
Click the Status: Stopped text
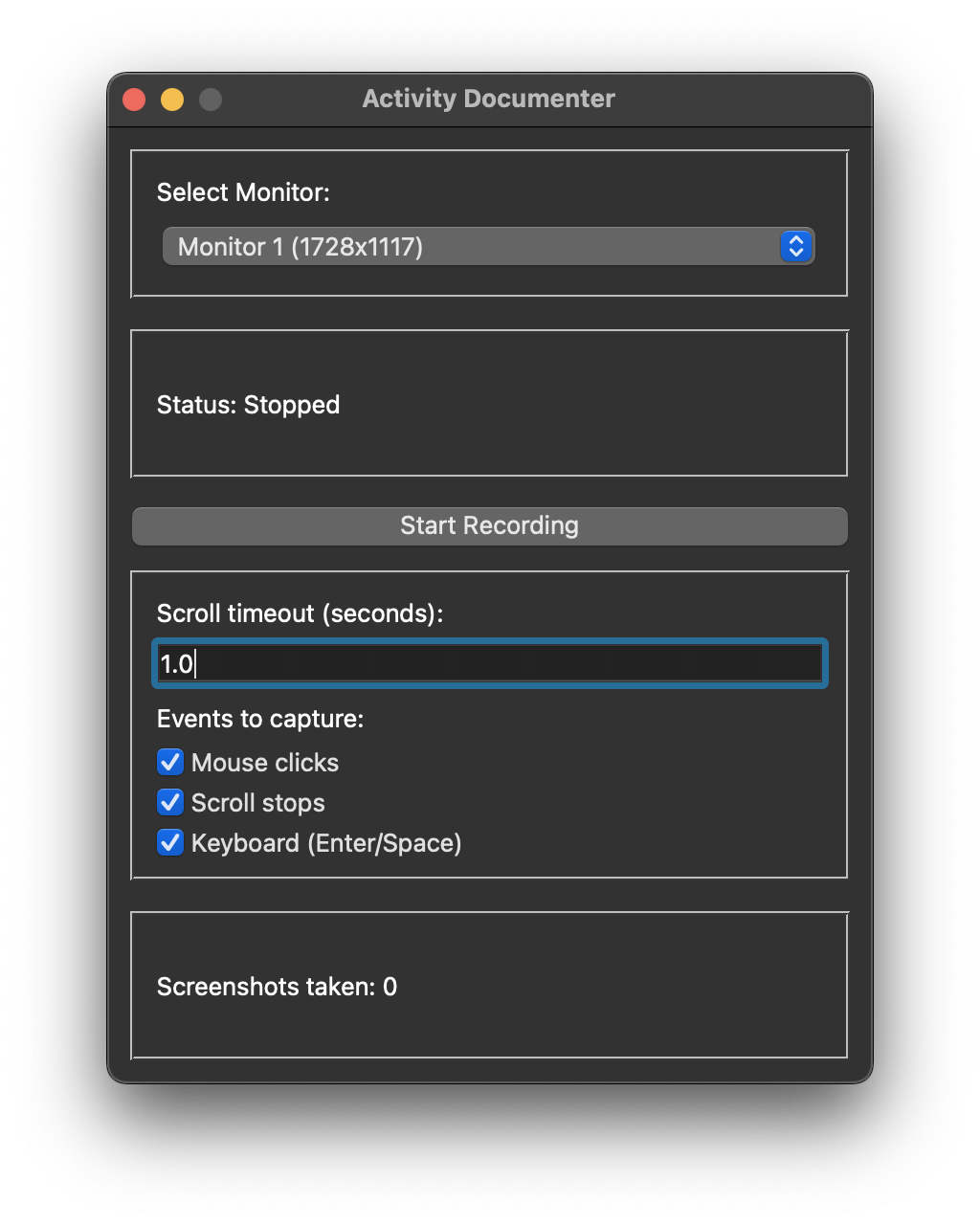pyautogui.click(x=248, y=405)
